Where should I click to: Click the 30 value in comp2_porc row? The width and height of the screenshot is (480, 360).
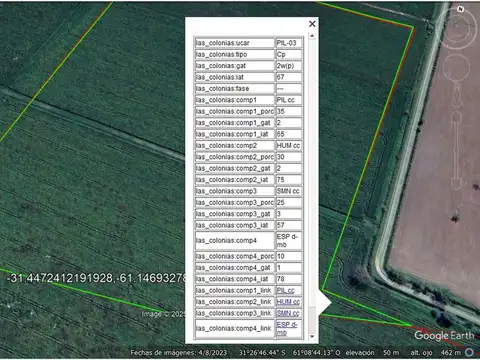point(289,157)
